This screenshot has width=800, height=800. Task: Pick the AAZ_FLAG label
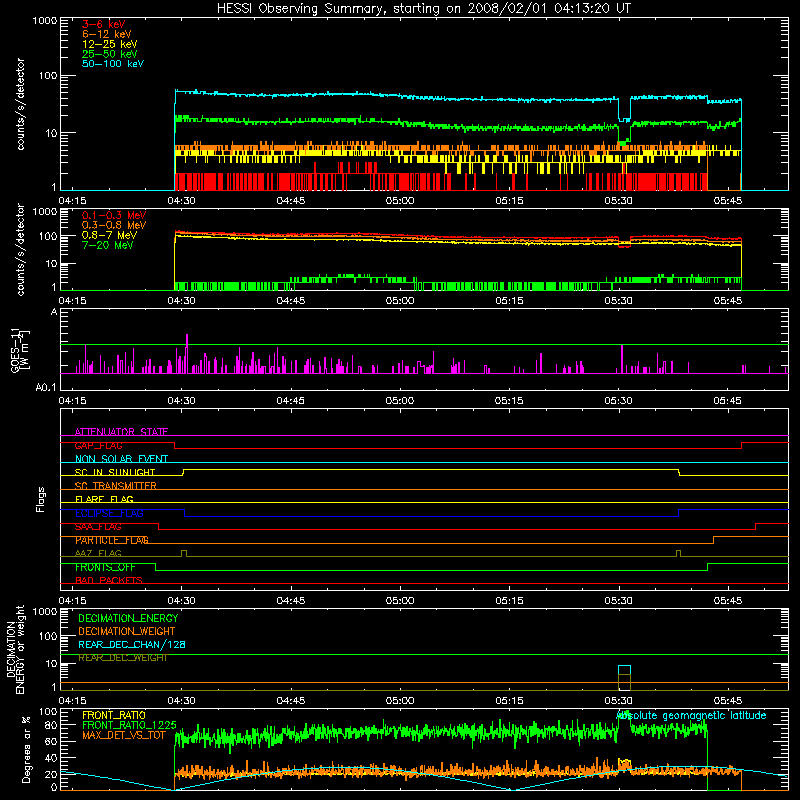(x=98, y=553)
